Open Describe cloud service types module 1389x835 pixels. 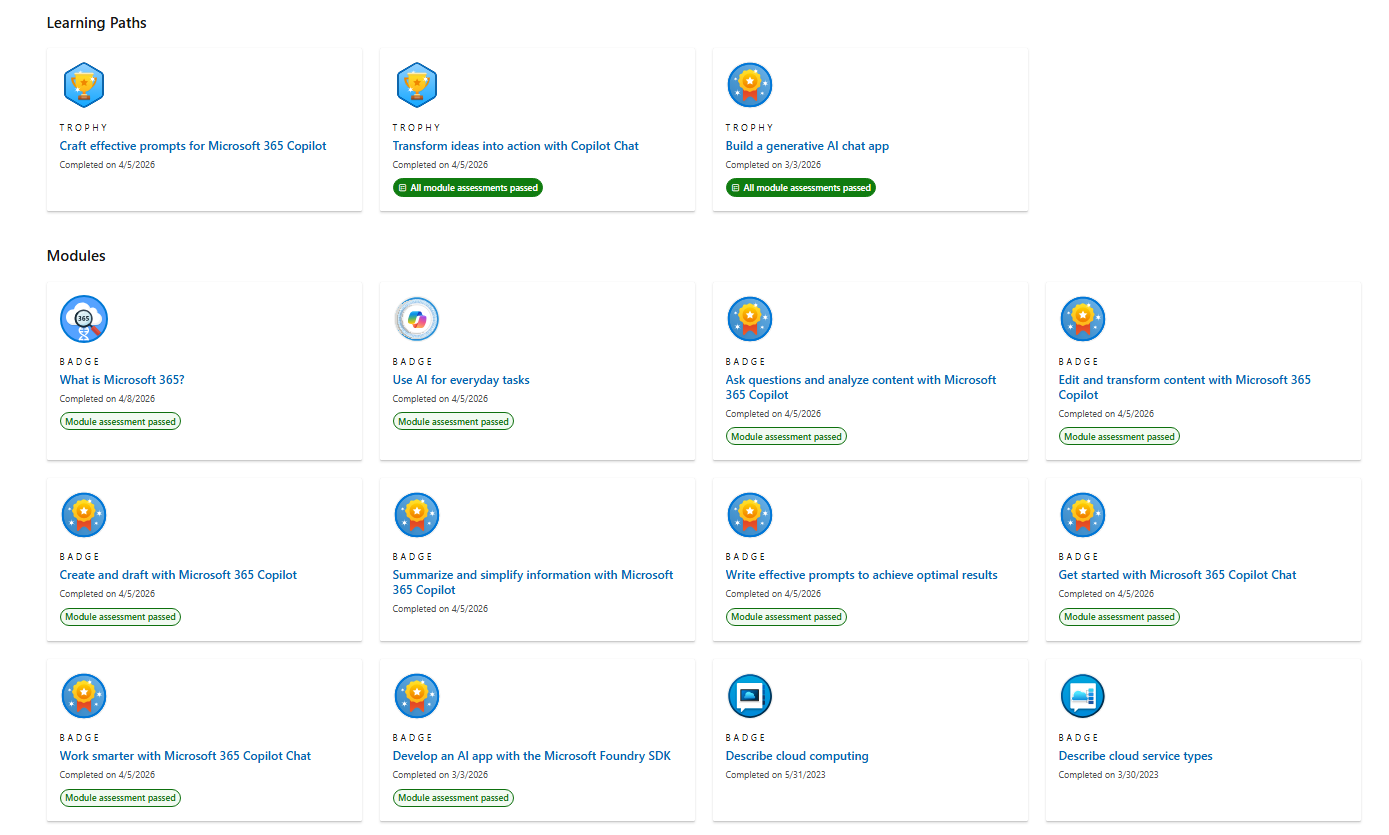click(1136, 756)
